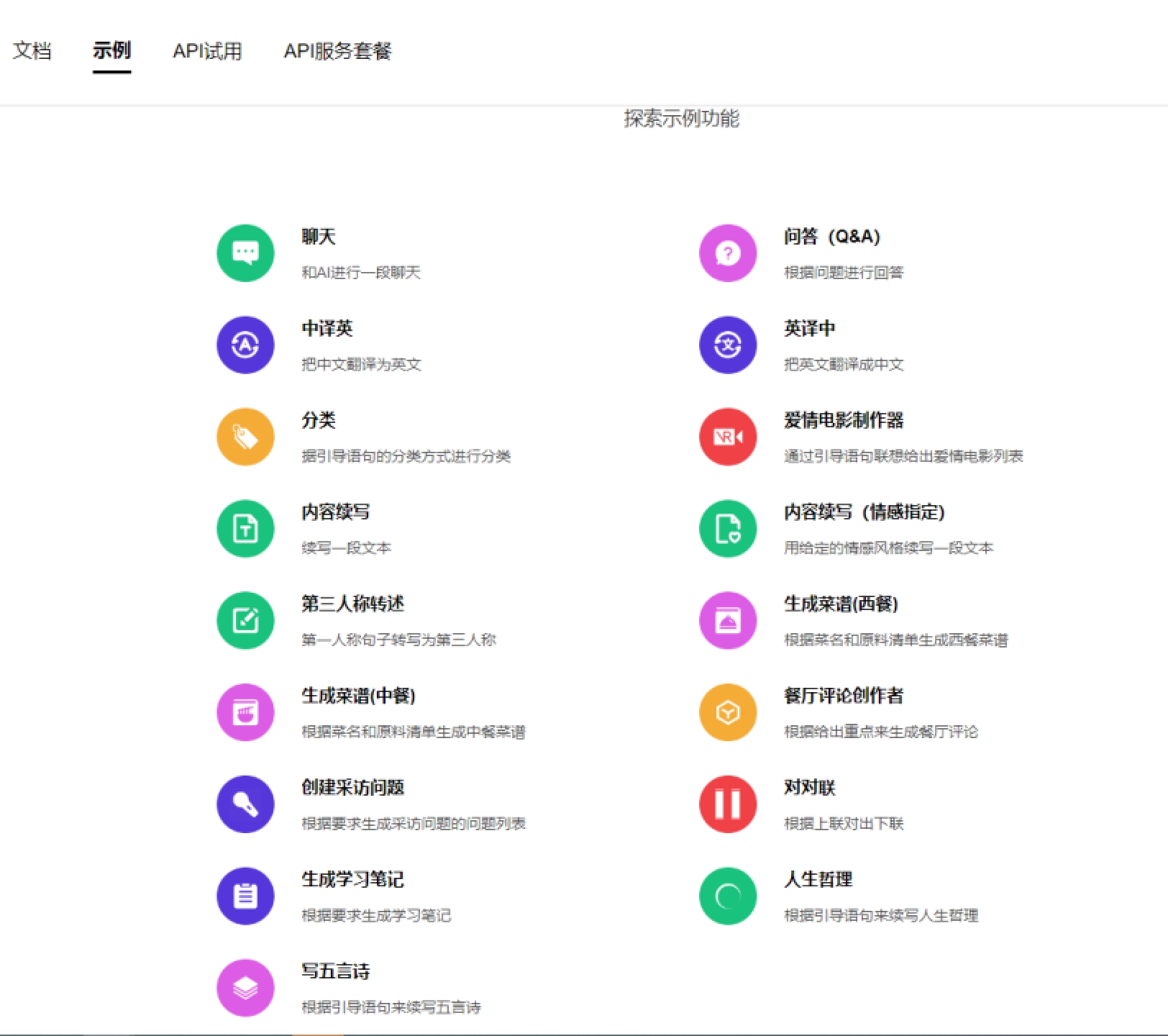The height and width of the screenshot is (1036, 1168).
Task: Click the 探索示例功能 heading text
Action: [x=682, y=119]
